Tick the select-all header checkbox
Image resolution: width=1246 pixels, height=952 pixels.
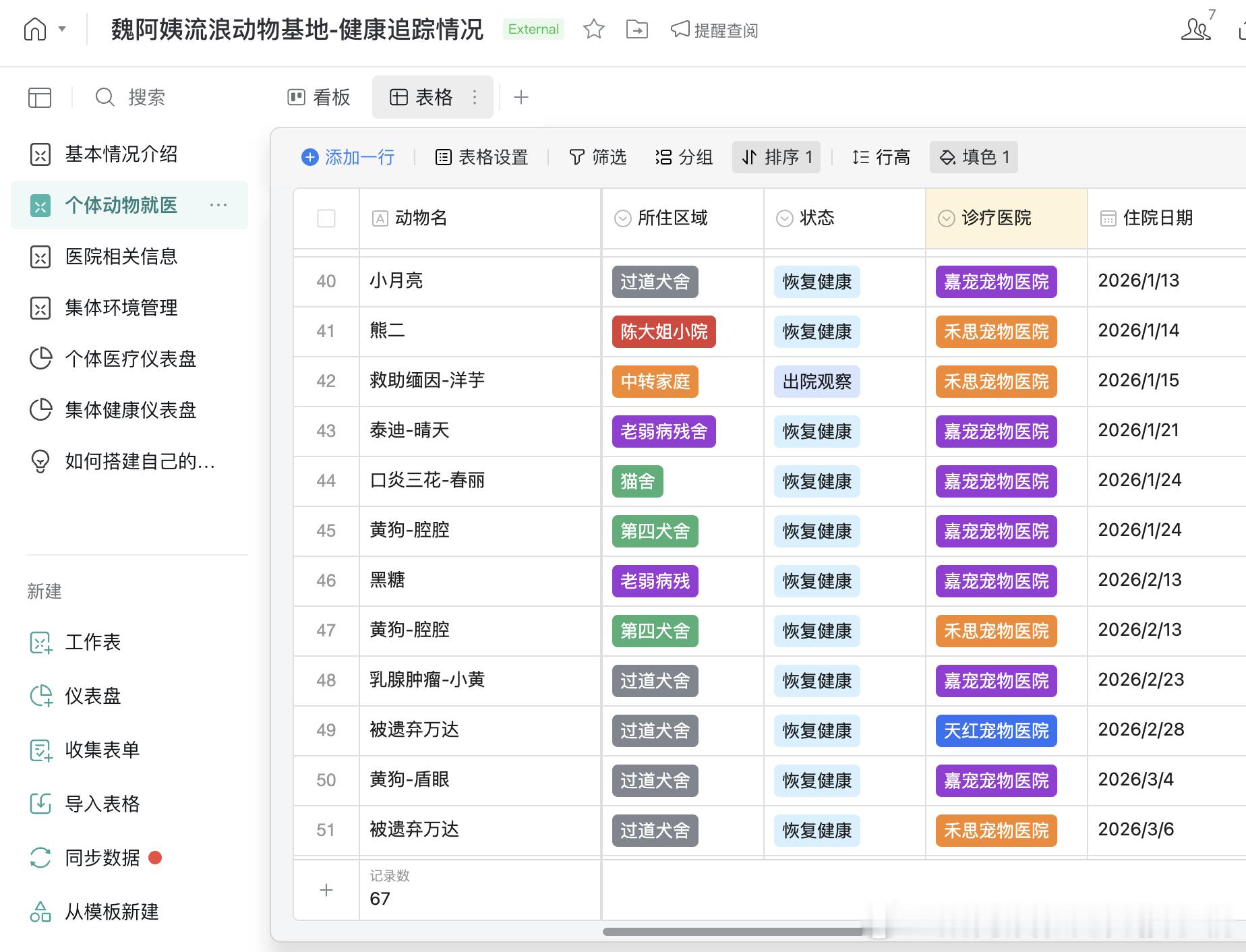tap(326, 218)
